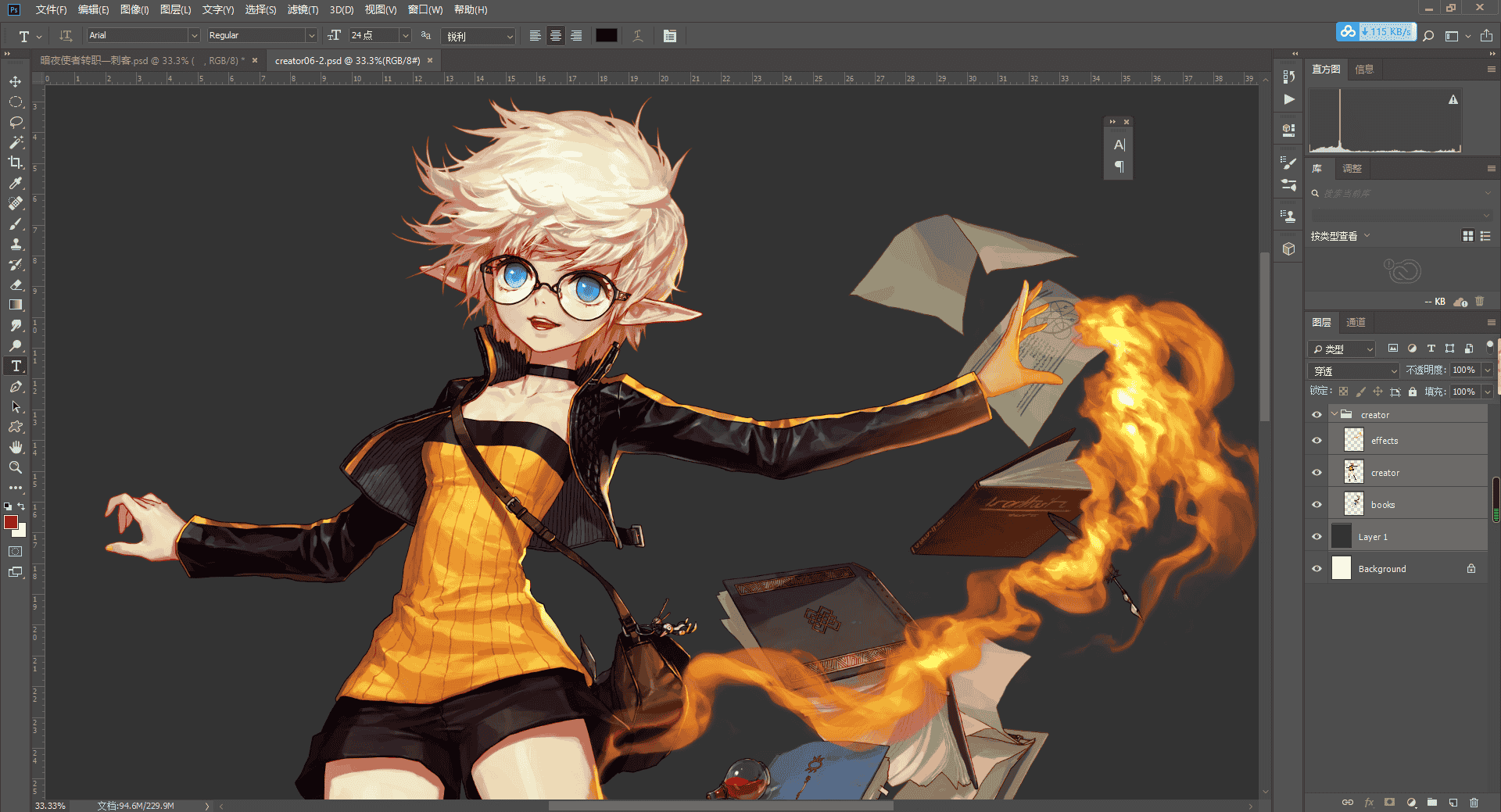Click the layer opacity 100% field
The height and width of the screenshot is (812, 1501).
[1464, 370]
